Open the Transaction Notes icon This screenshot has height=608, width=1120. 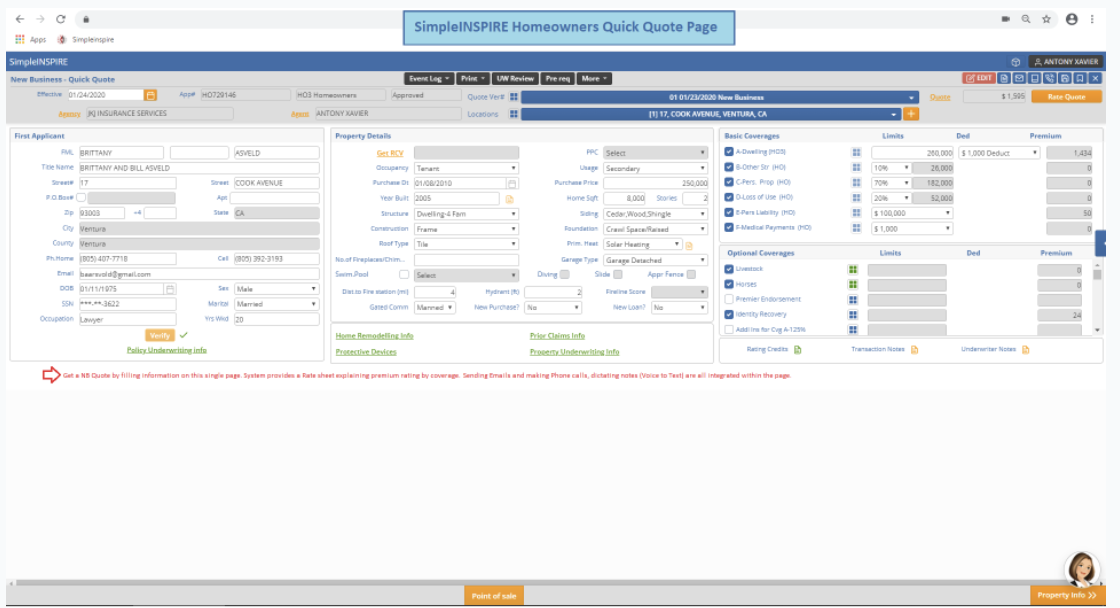(x=914, y=349)
